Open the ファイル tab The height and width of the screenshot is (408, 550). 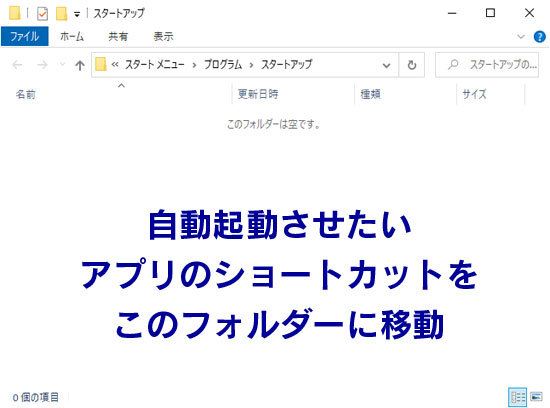point(25,36)
